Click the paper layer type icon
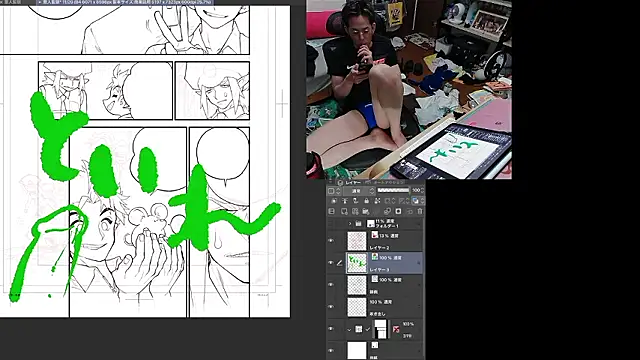This screenshot has height=360, width=640. tap(374, 345)
